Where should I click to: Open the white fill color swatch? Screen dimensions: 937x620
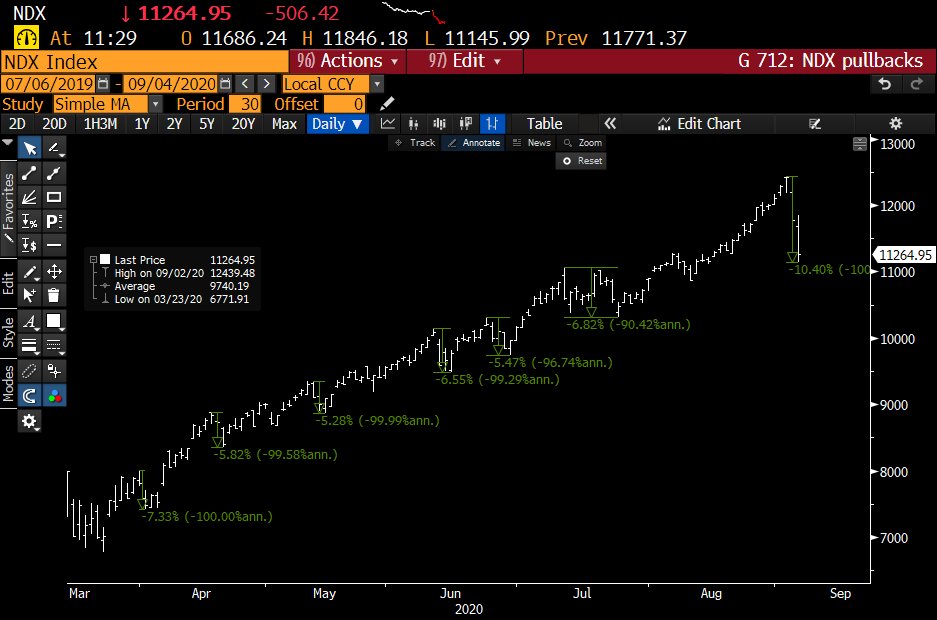click(54, 322)
